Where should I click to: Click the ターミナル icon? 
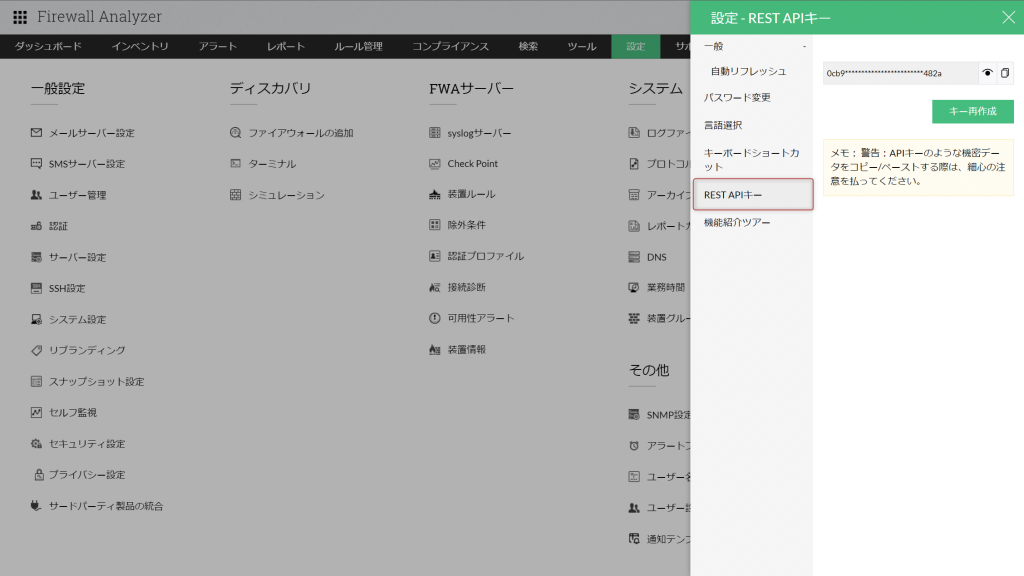pyautogui.click(x=236, y=163)
